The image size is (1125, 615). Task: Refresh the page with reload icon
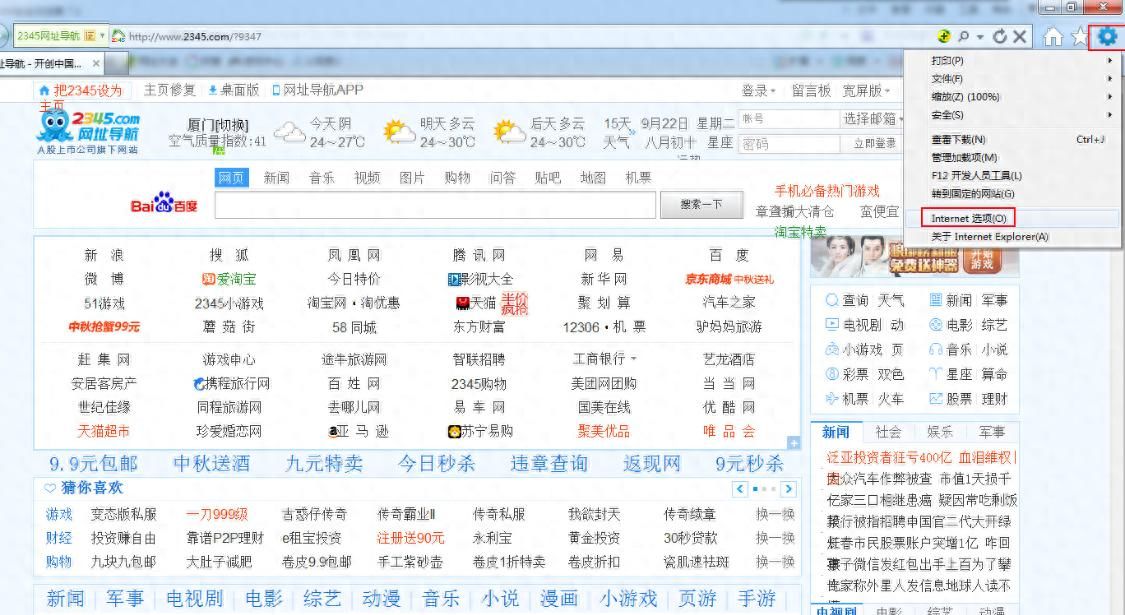999,36
